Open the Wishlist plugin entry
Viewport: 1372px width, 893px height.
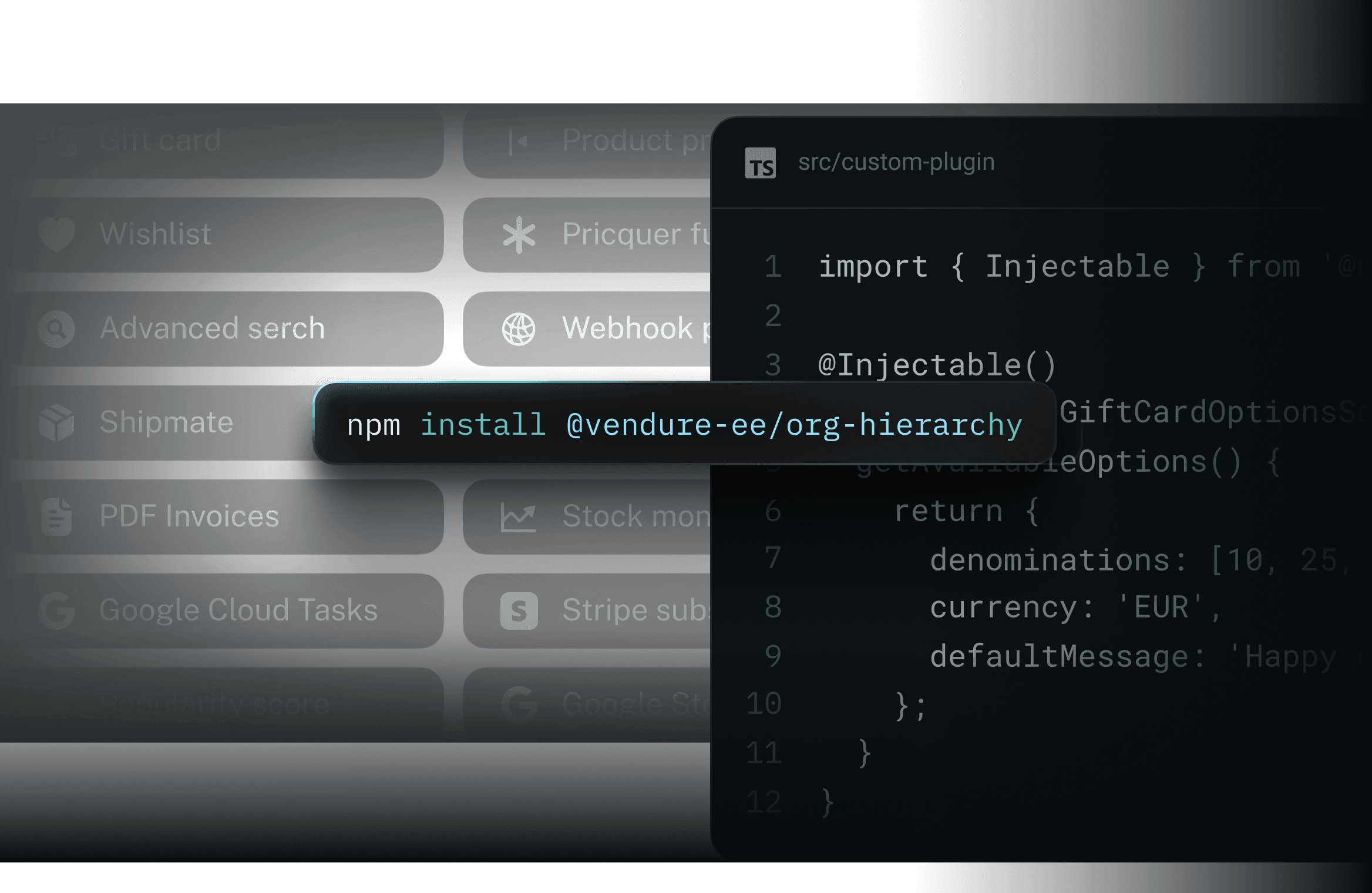coord(156,234)
